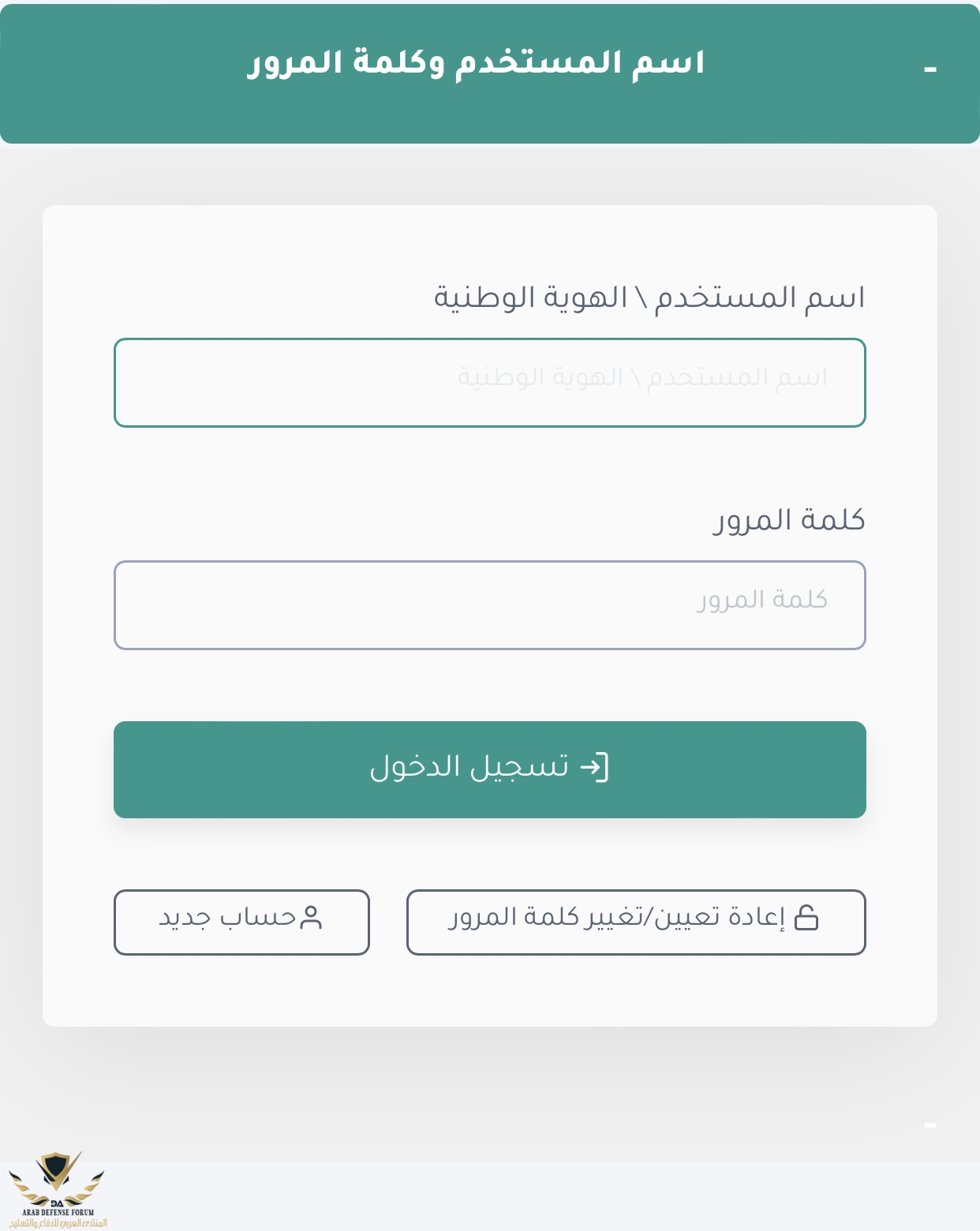Click the sign-in arrow icon in the login button
This screenshot has height=1231, width=980.
click(x=594, y=767)
